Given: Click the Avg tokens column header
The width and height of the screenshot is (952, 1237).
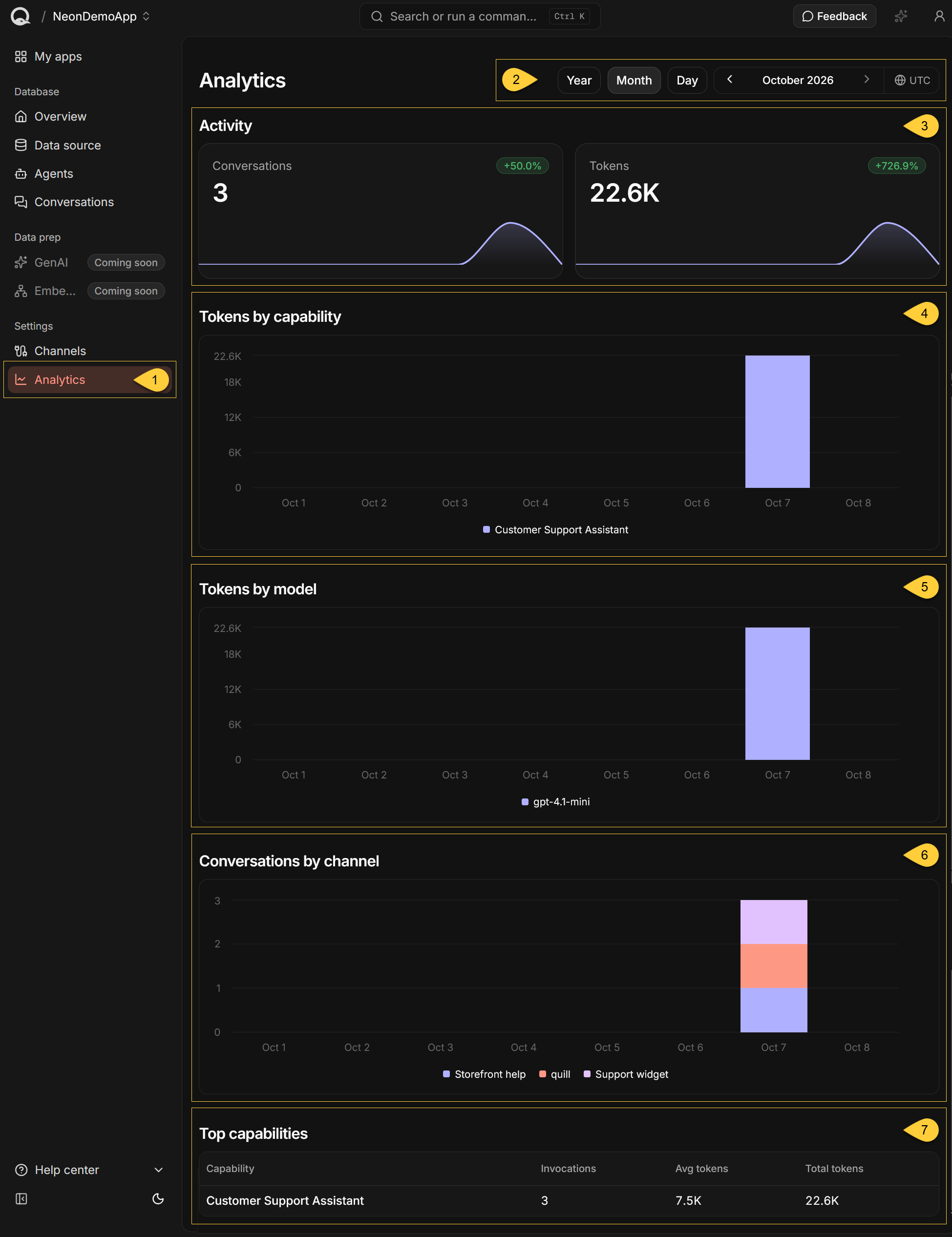Looking at the screenshot, I should [x=701, y=1168].
